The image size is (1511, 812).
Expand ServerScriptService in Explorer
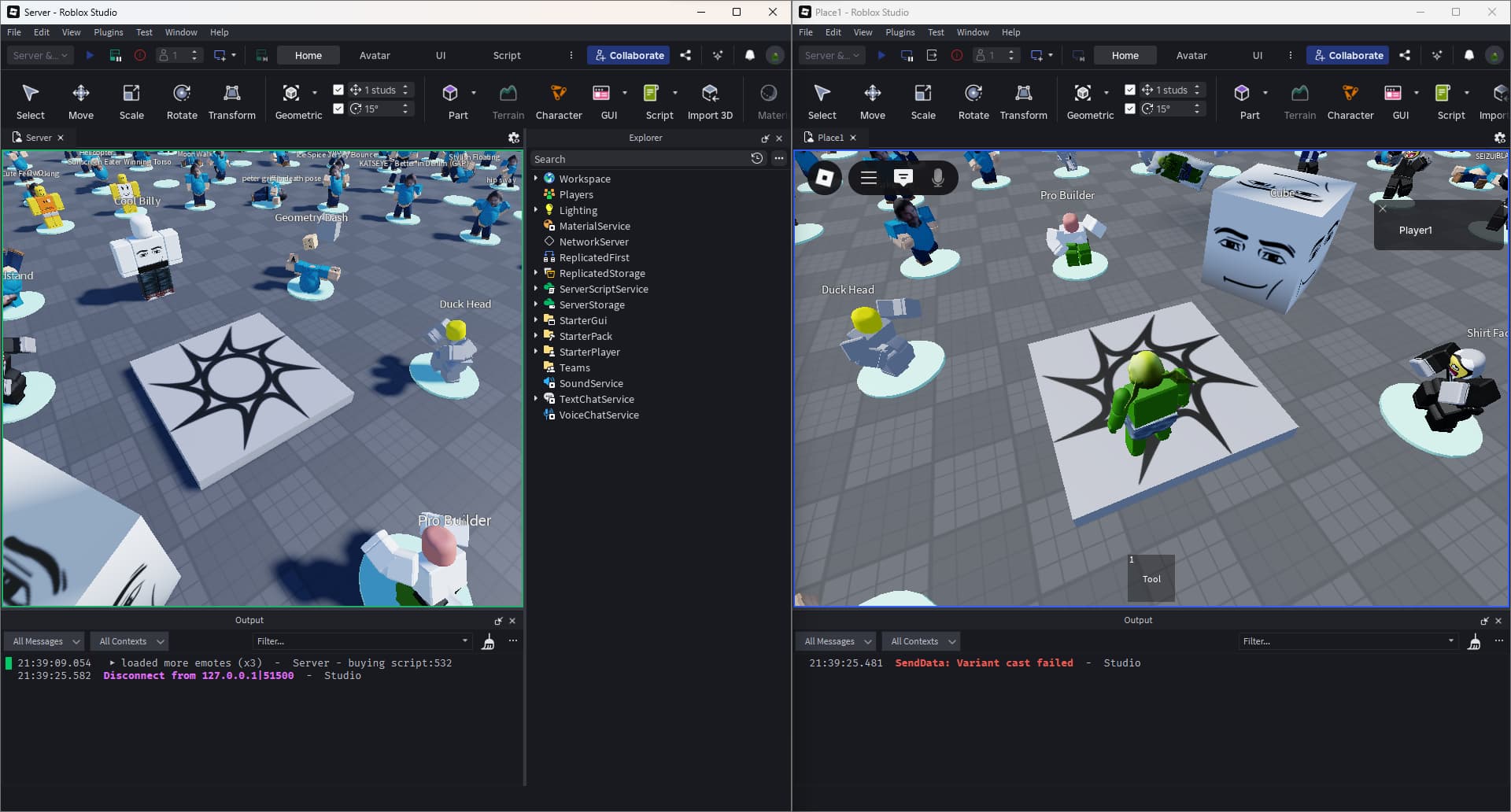pos(536,289)
